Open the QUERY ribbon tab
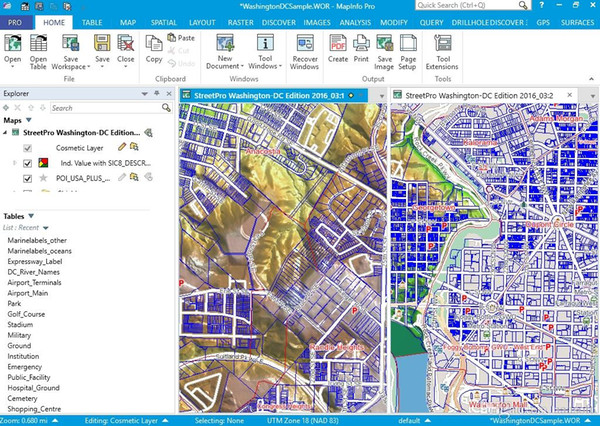The image size is (600, 426). pos(431,23)
